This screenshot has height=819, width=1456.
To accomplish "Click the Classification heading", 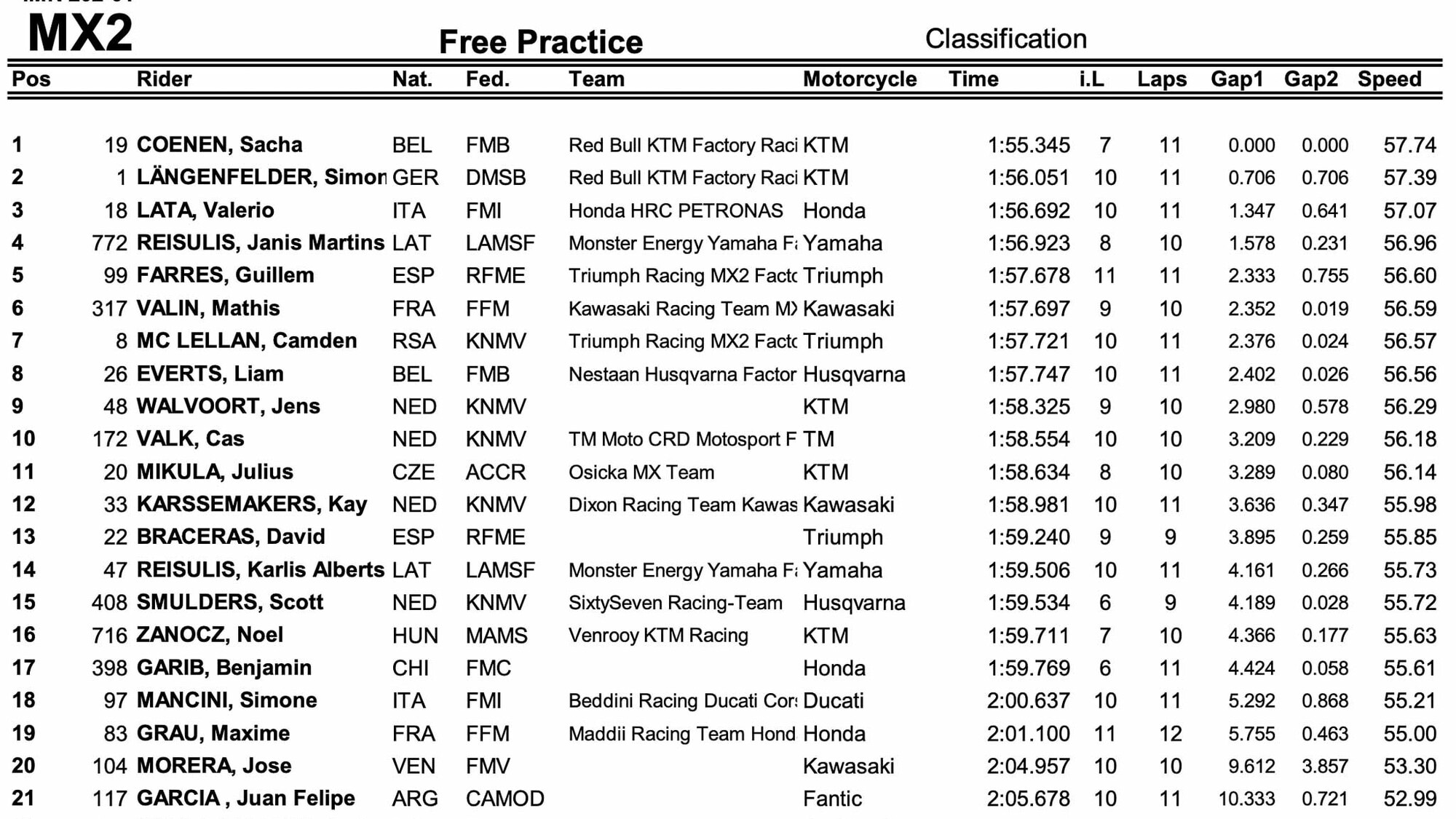I will point(1005,39).
